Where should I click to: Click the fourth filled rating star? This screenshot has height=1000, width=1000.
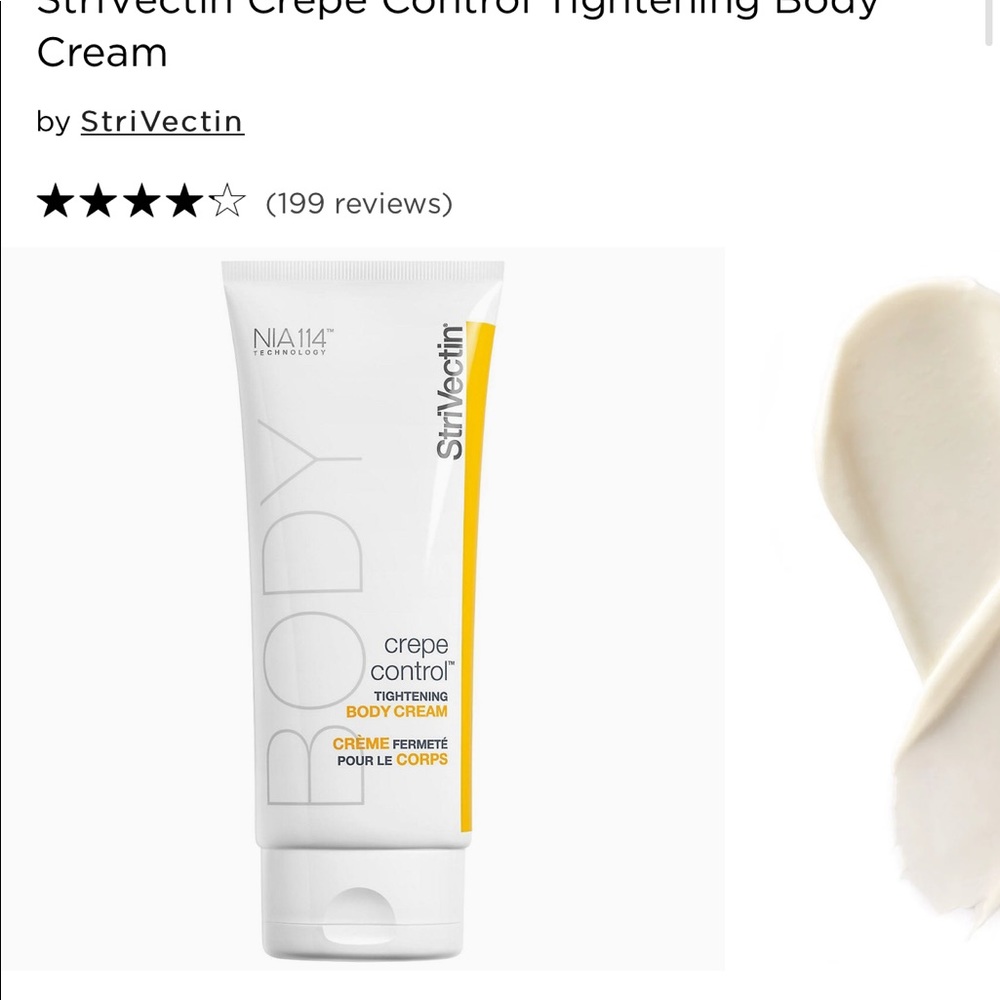(185, 201)
